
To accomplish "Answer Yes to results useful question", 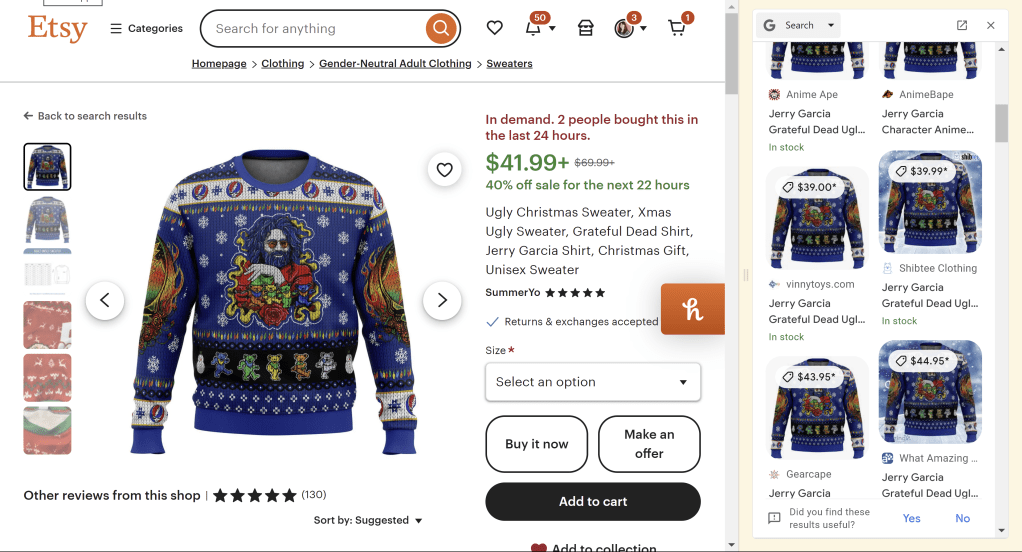I will click(x=911, y=518).
